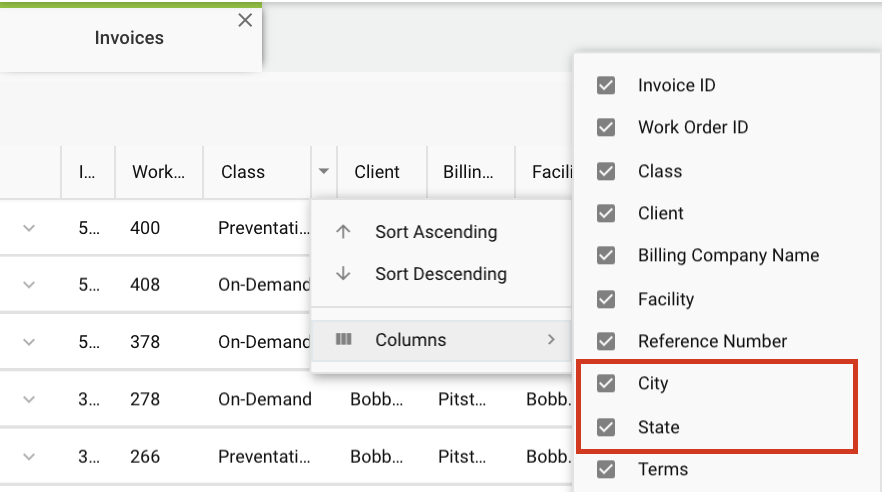
Task: Toggle the Invoice ID column checkbox
Action: coord(606,85)
